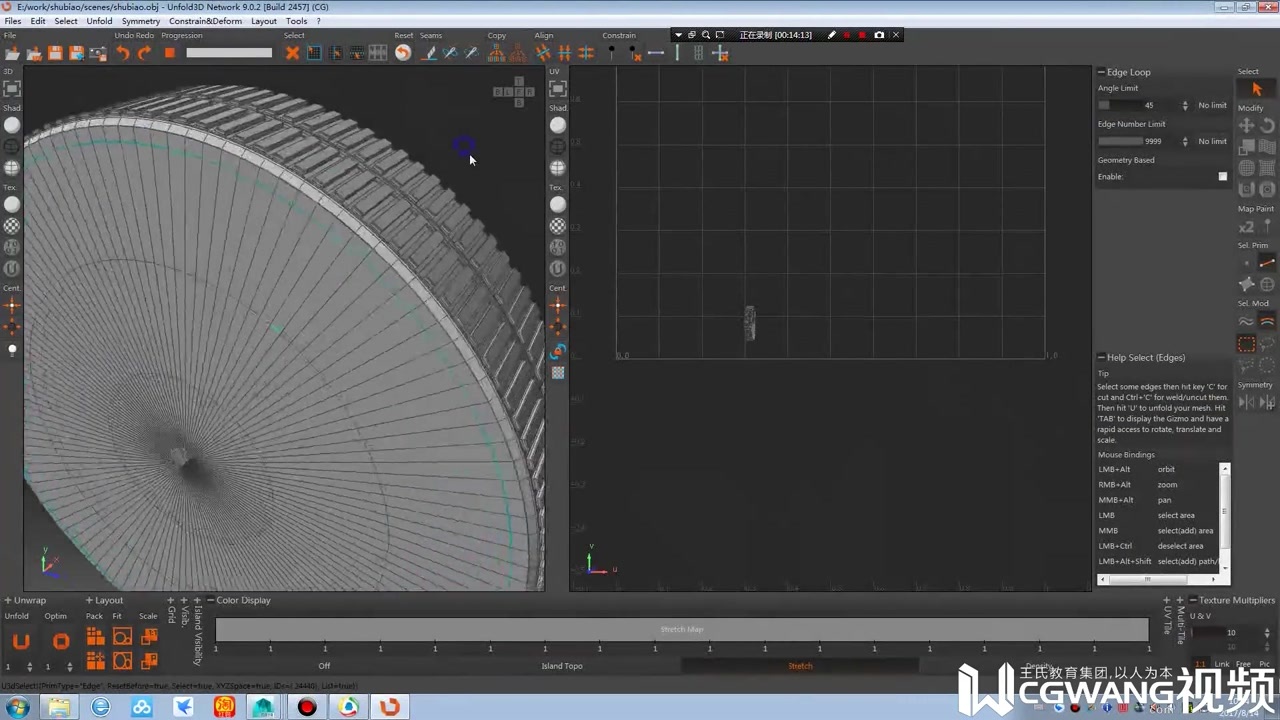The height and width of the screenshot is (720, 1280).
Task: Open the Symmetry menu
Action: pyautogui.click(x=141, y=21)
